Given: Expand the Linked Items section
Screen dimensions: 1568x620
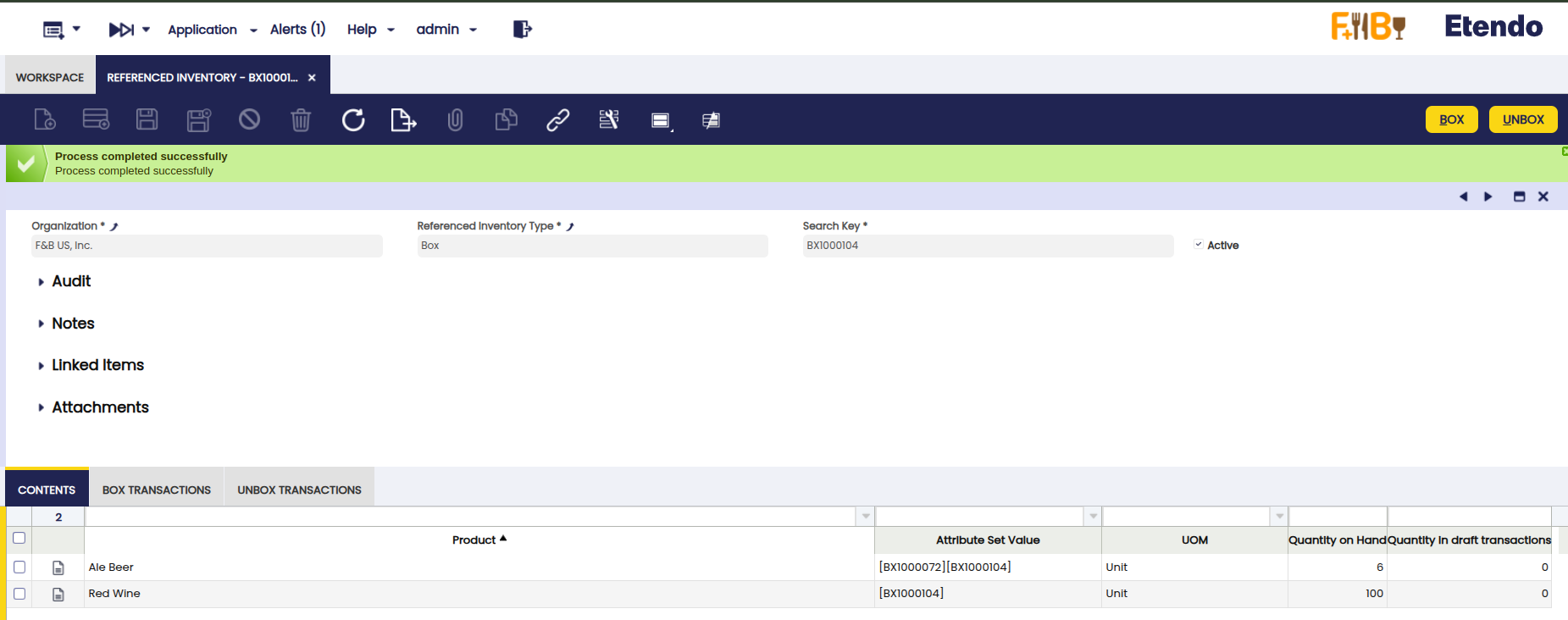Looking at the screenshot, I should [x=97, y=365].
